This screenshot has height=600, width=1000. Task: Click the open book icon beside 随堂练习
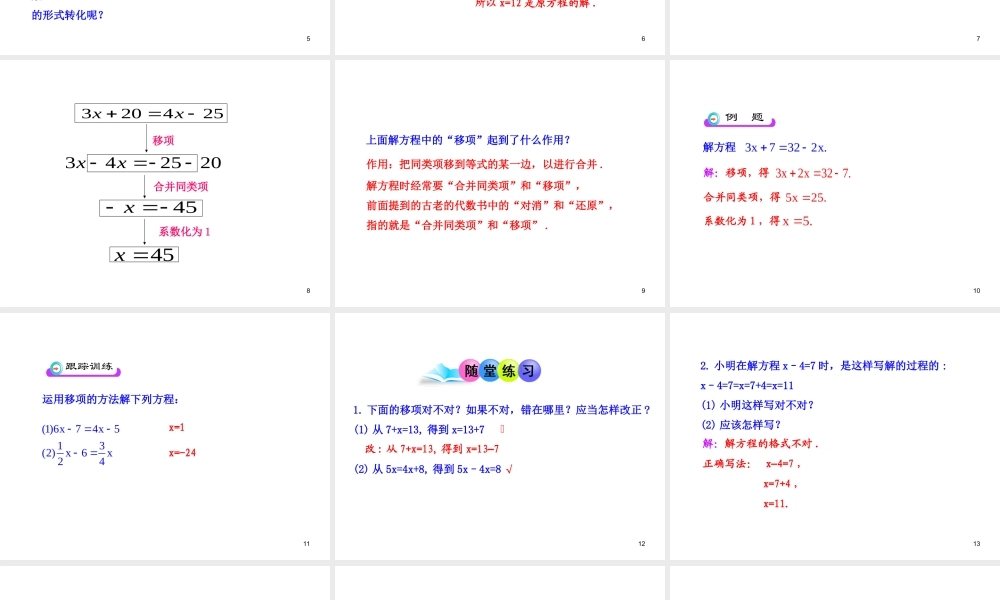point(438,374)
